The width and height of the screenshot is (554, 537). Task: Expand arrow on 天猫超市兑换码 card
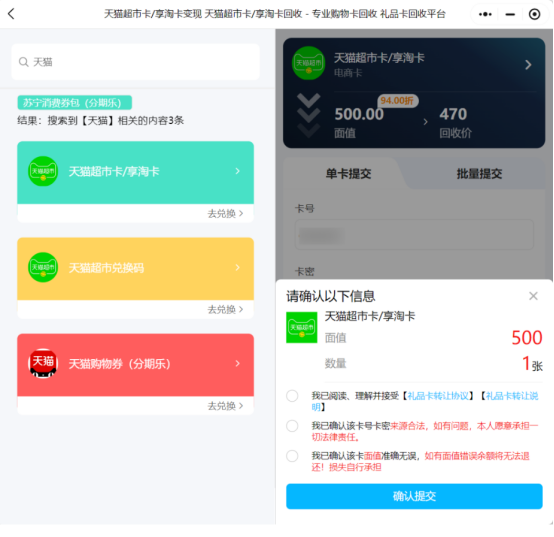tap(238, 267)
